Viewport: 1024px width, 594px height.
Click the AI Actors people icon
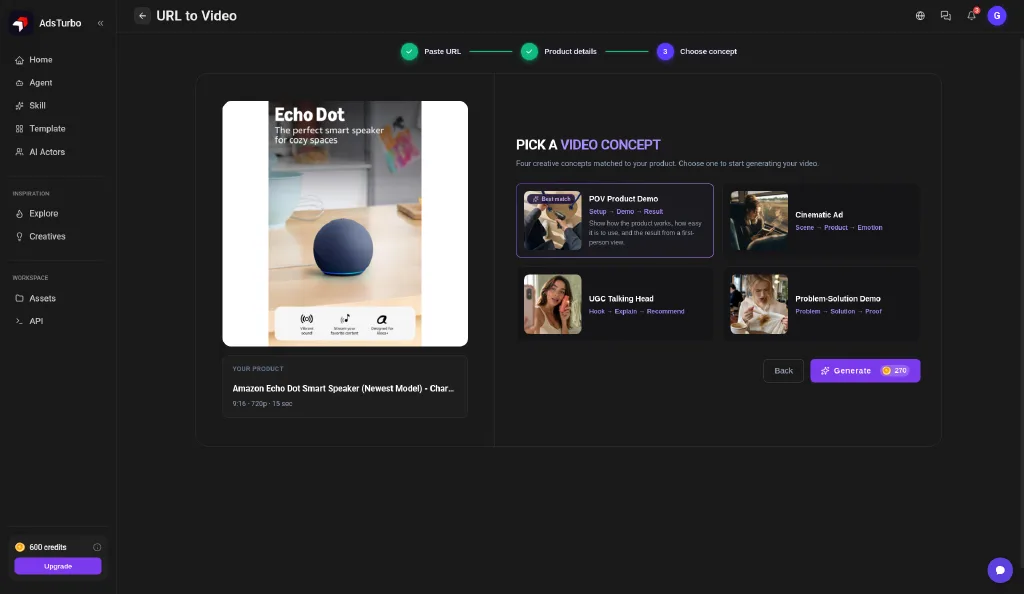20,152
